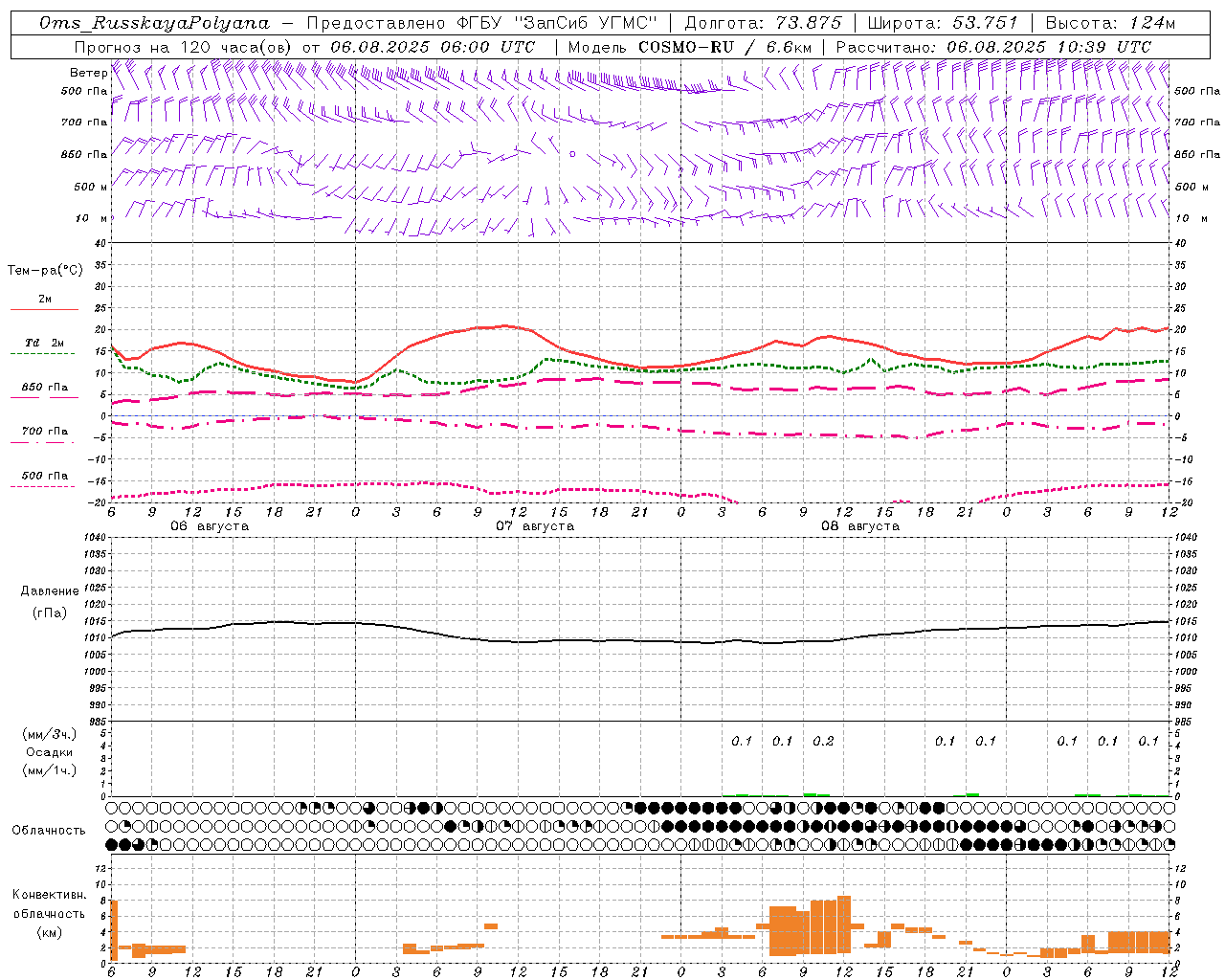Click the 0.2 precipitation amount value

point(823,741)
